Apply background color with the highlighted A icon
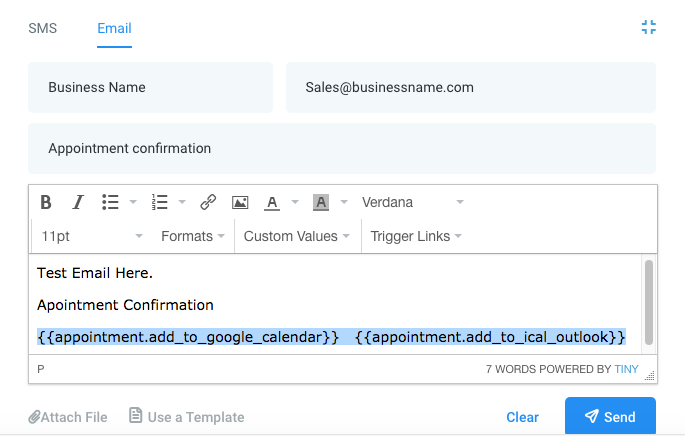 321,202
